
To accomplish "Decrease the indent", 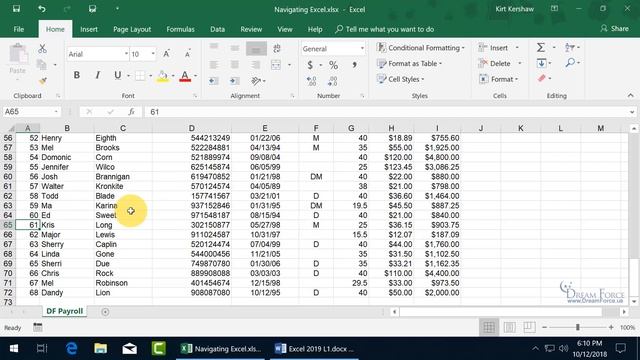I will click(x=213, y=81).
